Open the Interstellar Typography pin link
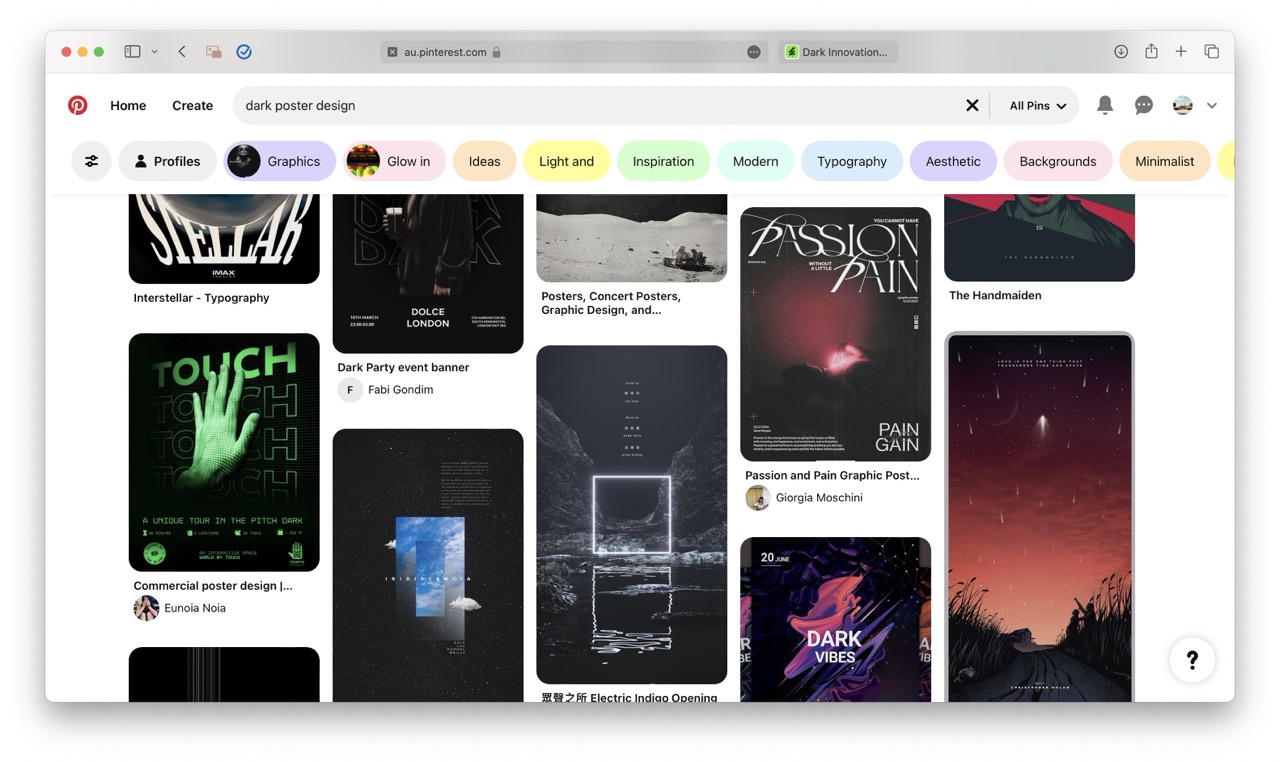This screenshot has width=1280, height=762. point(199,297)
